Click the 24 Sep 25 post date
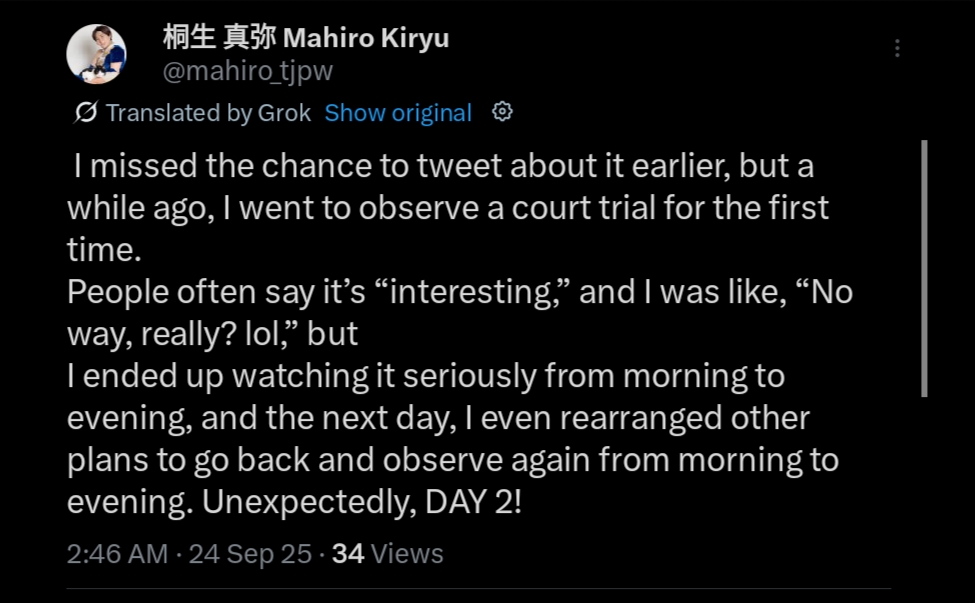 (x=250, y=553)
